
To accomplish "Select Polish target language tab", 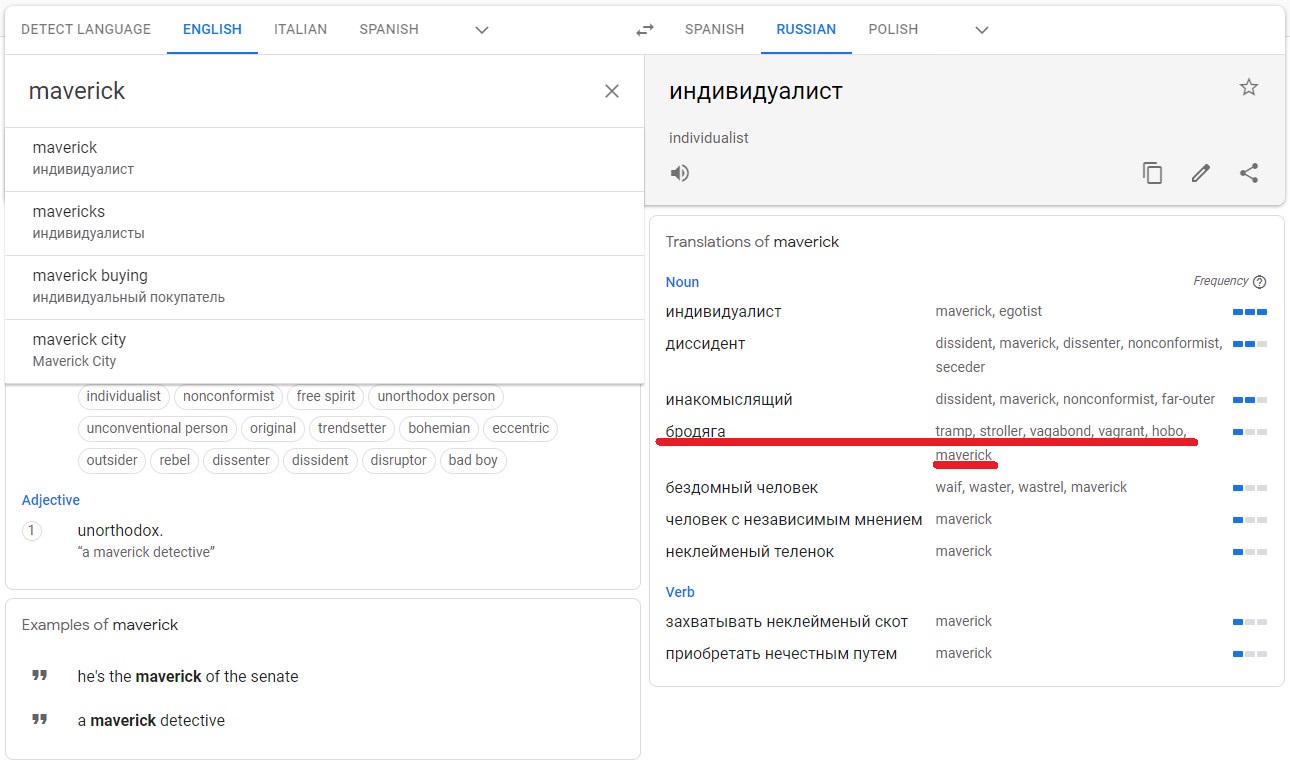I will click(x=893, y=29).
